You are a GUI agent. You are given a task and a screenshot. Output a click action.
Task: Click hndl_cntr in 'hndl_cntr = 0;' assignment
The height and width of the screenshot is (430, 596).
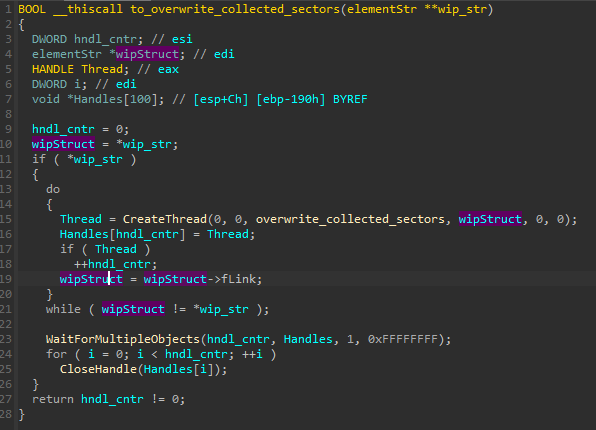click(63, 129)
